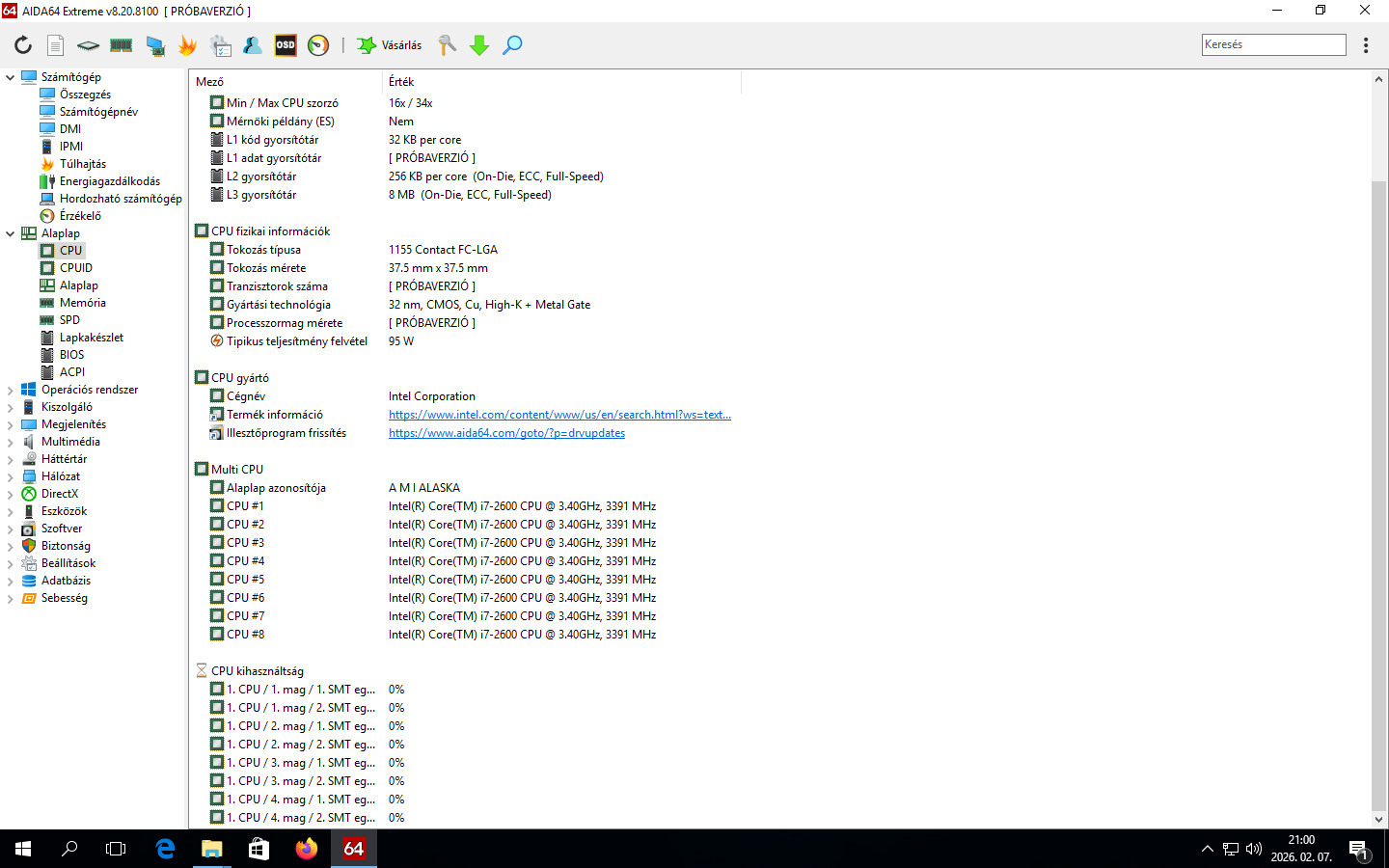Click the scrollbar down arrow

coord(1379,820)
